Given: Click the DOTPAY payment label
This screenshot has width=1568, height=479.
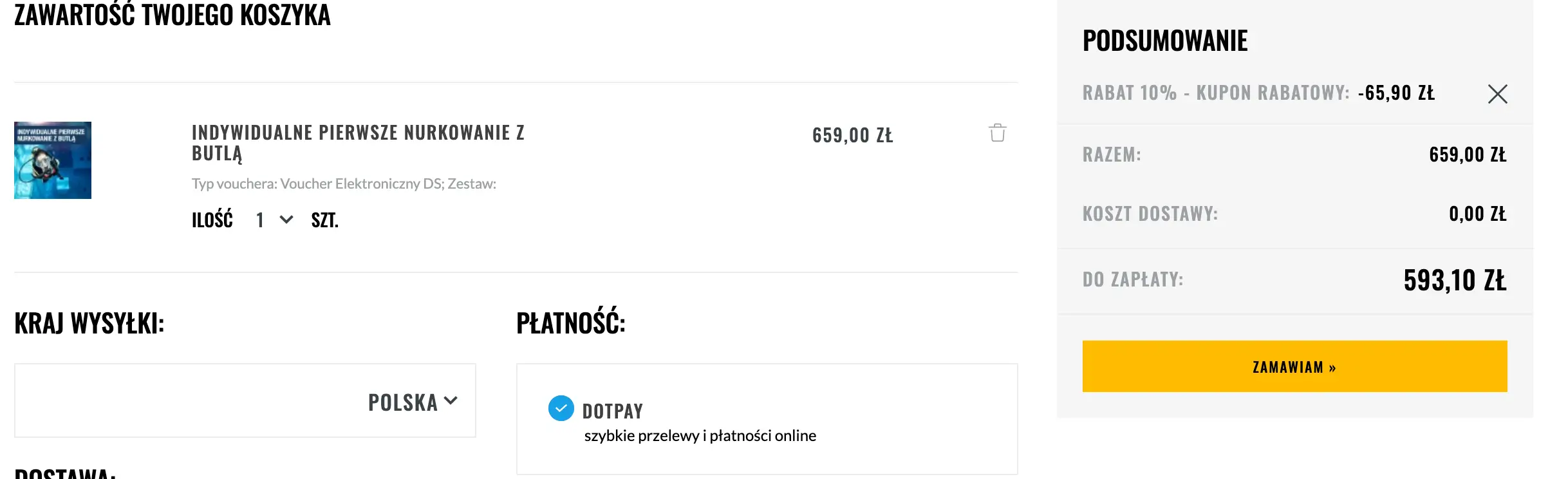Looking at the screenshot, I should [612, 411].
